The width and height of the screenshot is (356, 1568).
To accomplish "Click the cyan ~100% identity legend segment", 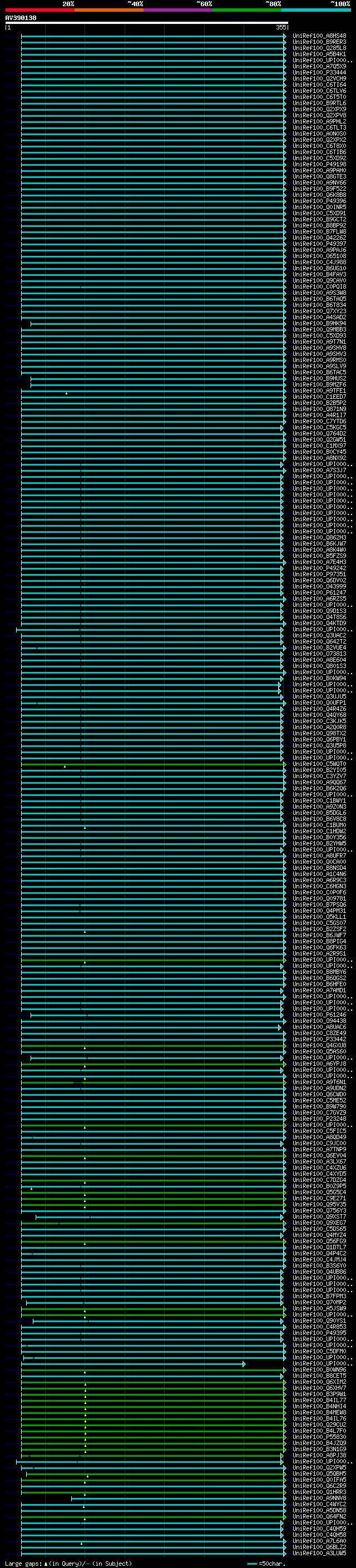I will [x=316, y=10].
